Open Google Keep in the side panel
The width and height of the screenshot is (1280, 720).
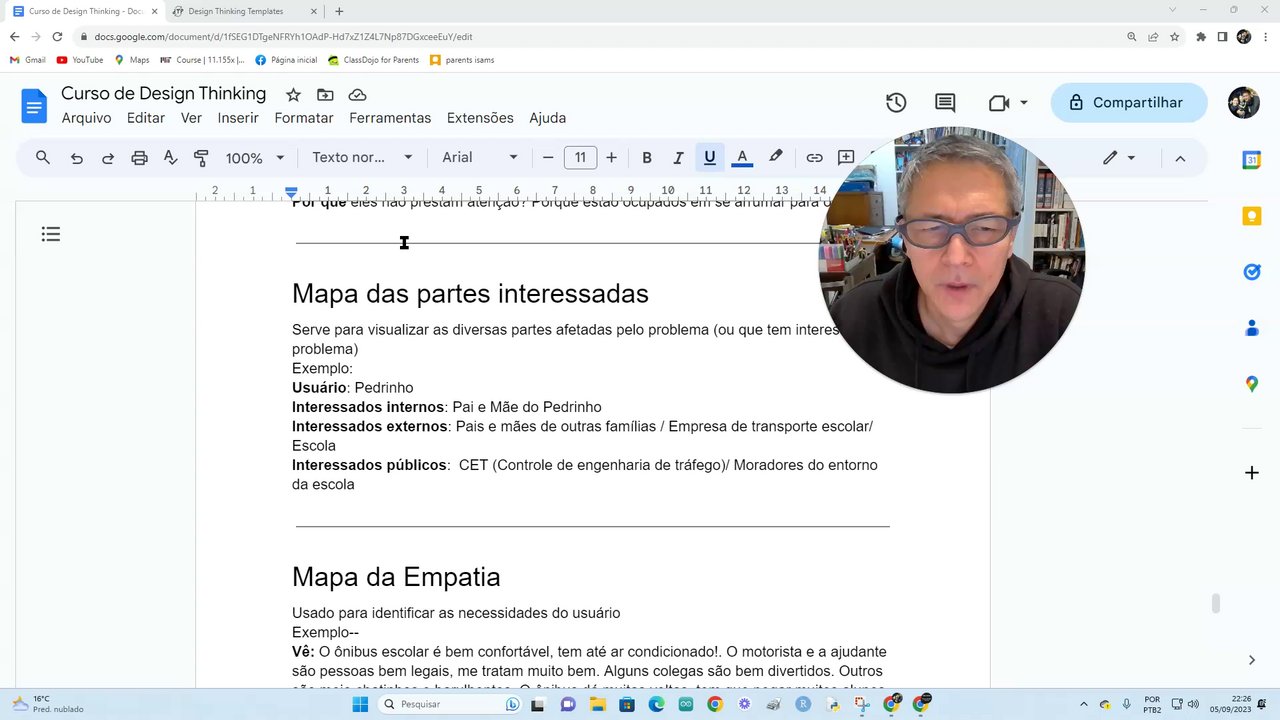(1252, 216)
